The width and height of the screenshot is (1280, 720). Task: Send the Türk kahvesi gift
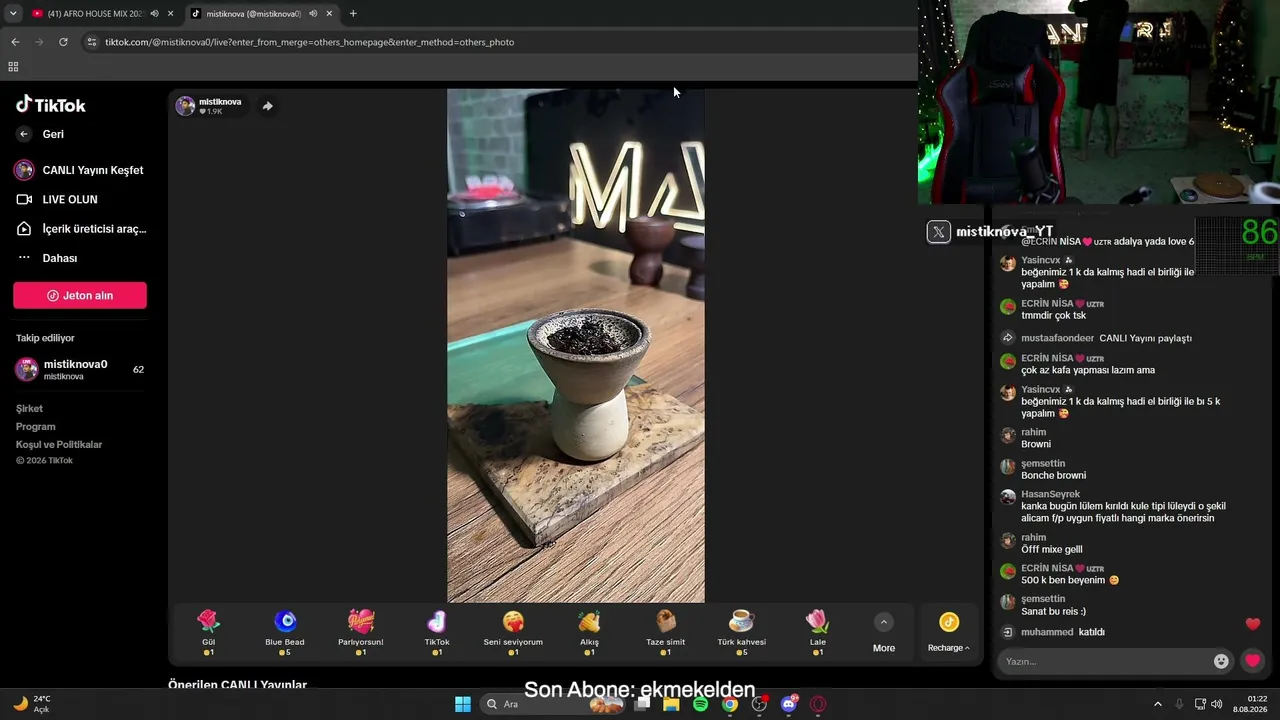point(741,632)
